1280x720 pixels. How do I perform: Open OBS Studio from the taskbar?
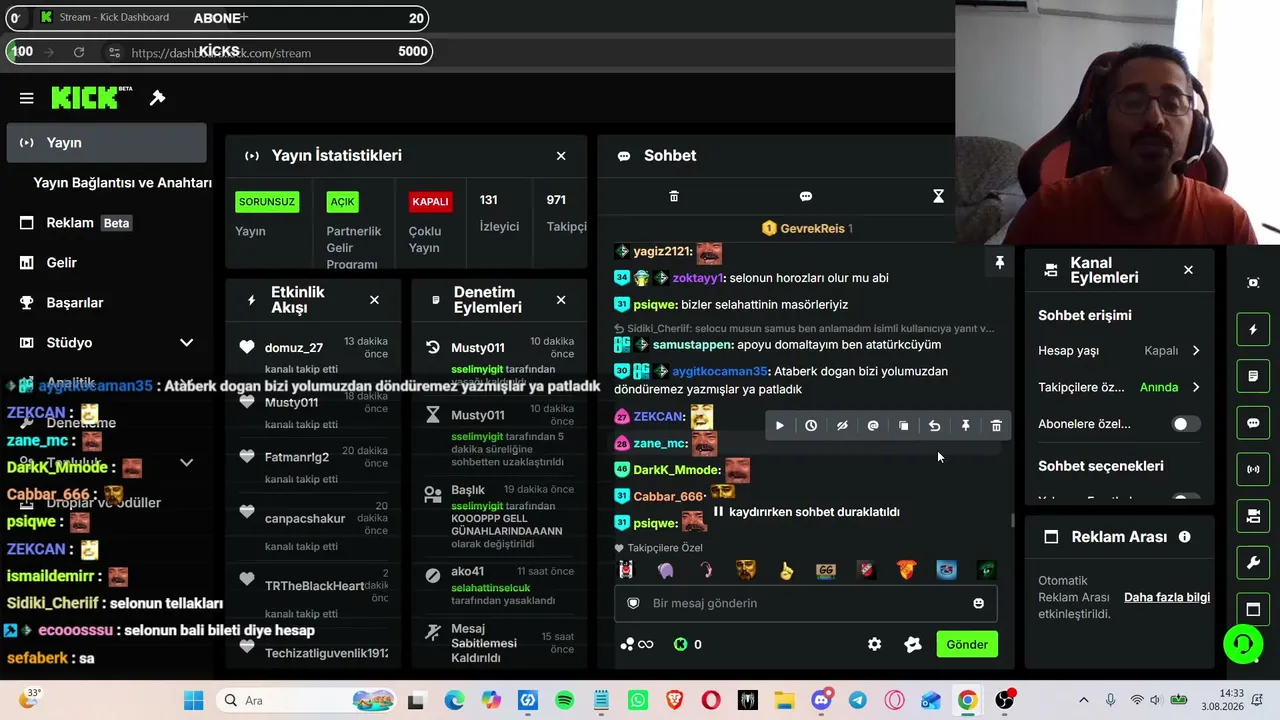coord(1004,700)
